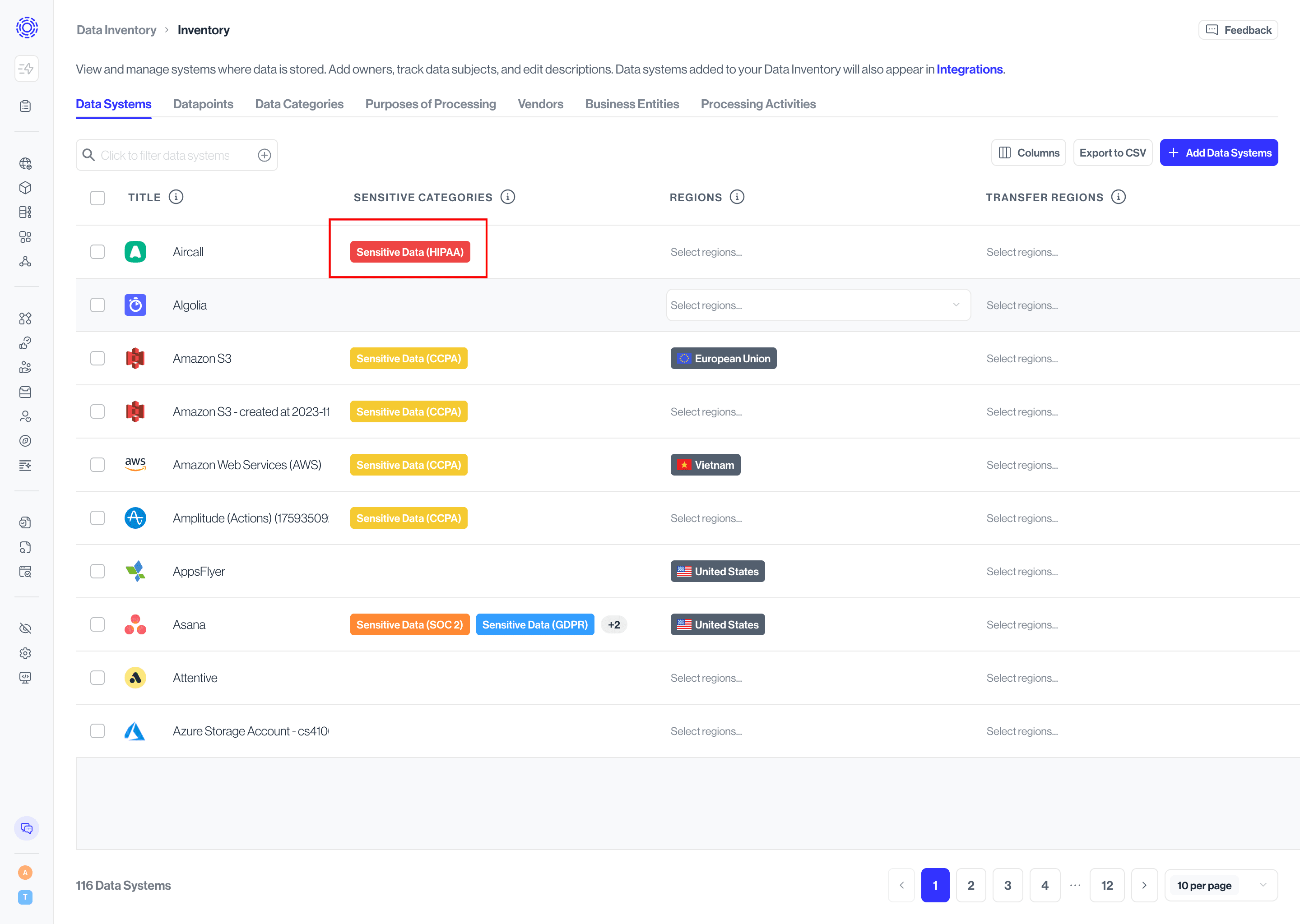Check the Amazon S3 row checkbox
This screenshot has width=1300, height=924.
pyautogui.click(x=97, y=358)
